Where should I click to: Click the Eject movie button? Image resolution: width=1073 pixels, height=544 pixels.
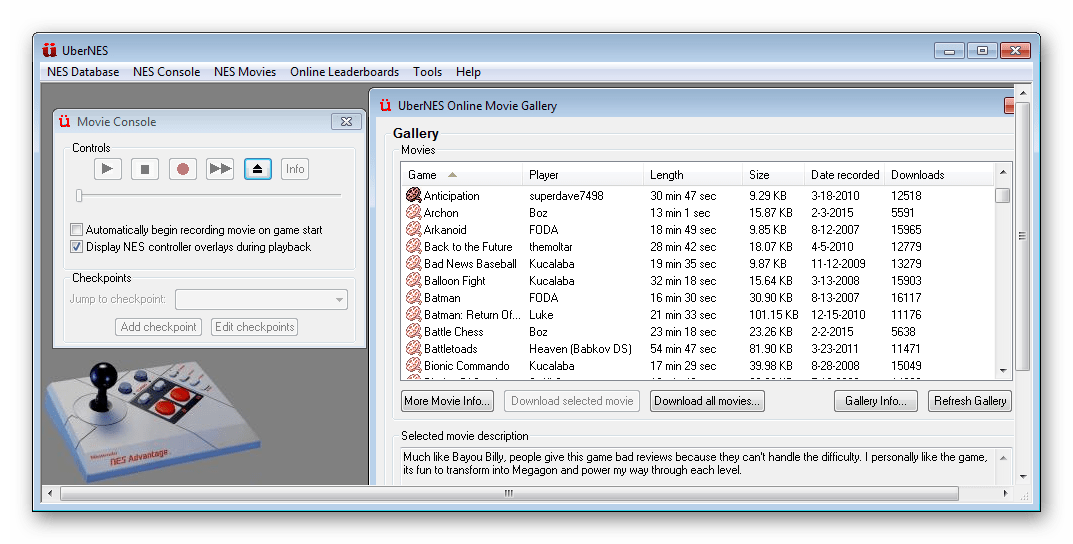(x=257, y=169)
